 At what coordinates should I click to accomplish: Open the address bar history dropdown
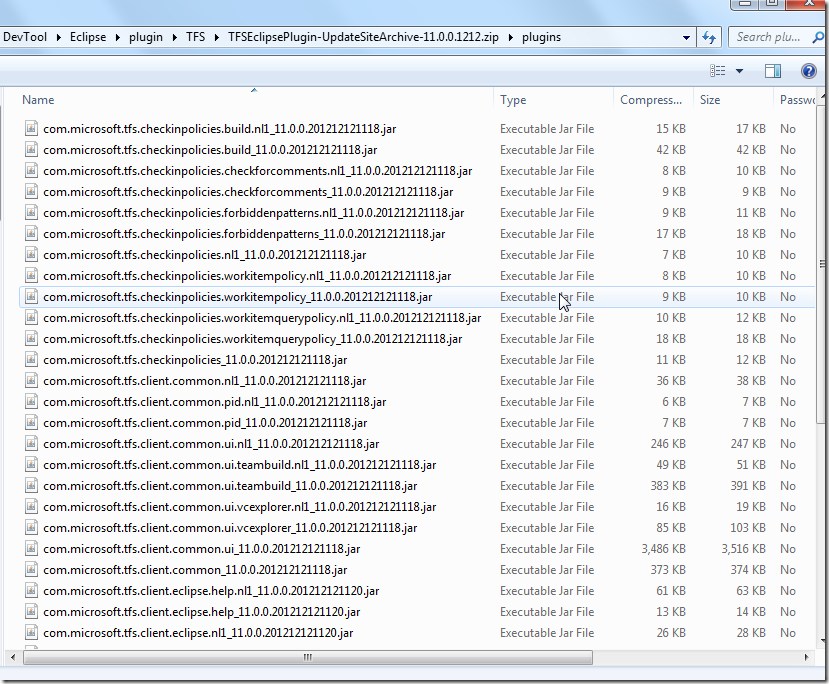click(686, 38)
